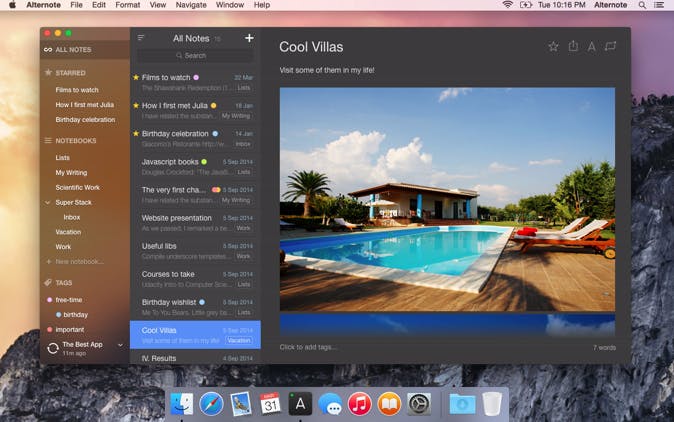Open the File menu

coord(76,5)
